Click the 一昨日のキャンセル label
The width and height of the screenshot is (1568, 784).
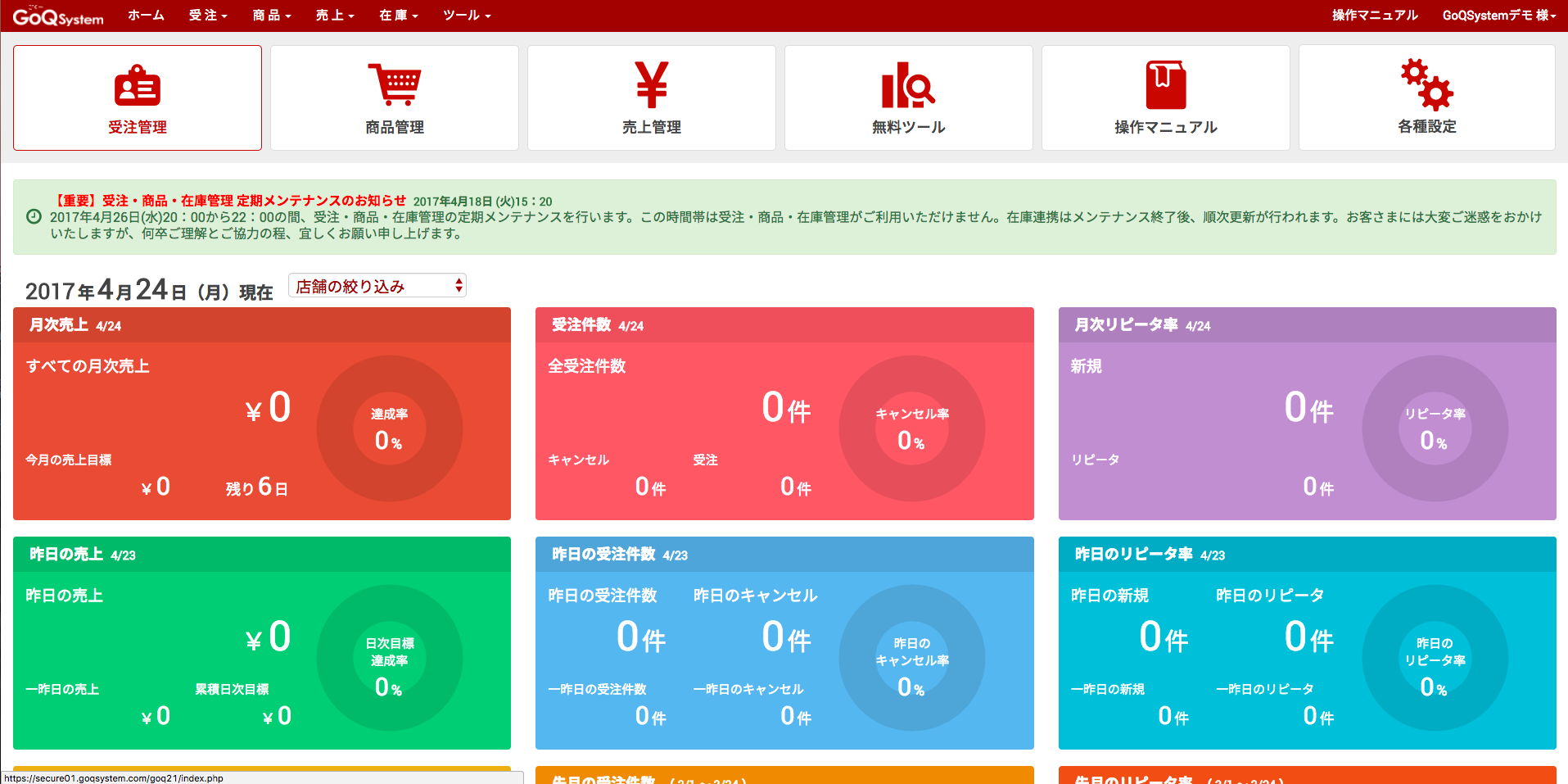point(748,689)
